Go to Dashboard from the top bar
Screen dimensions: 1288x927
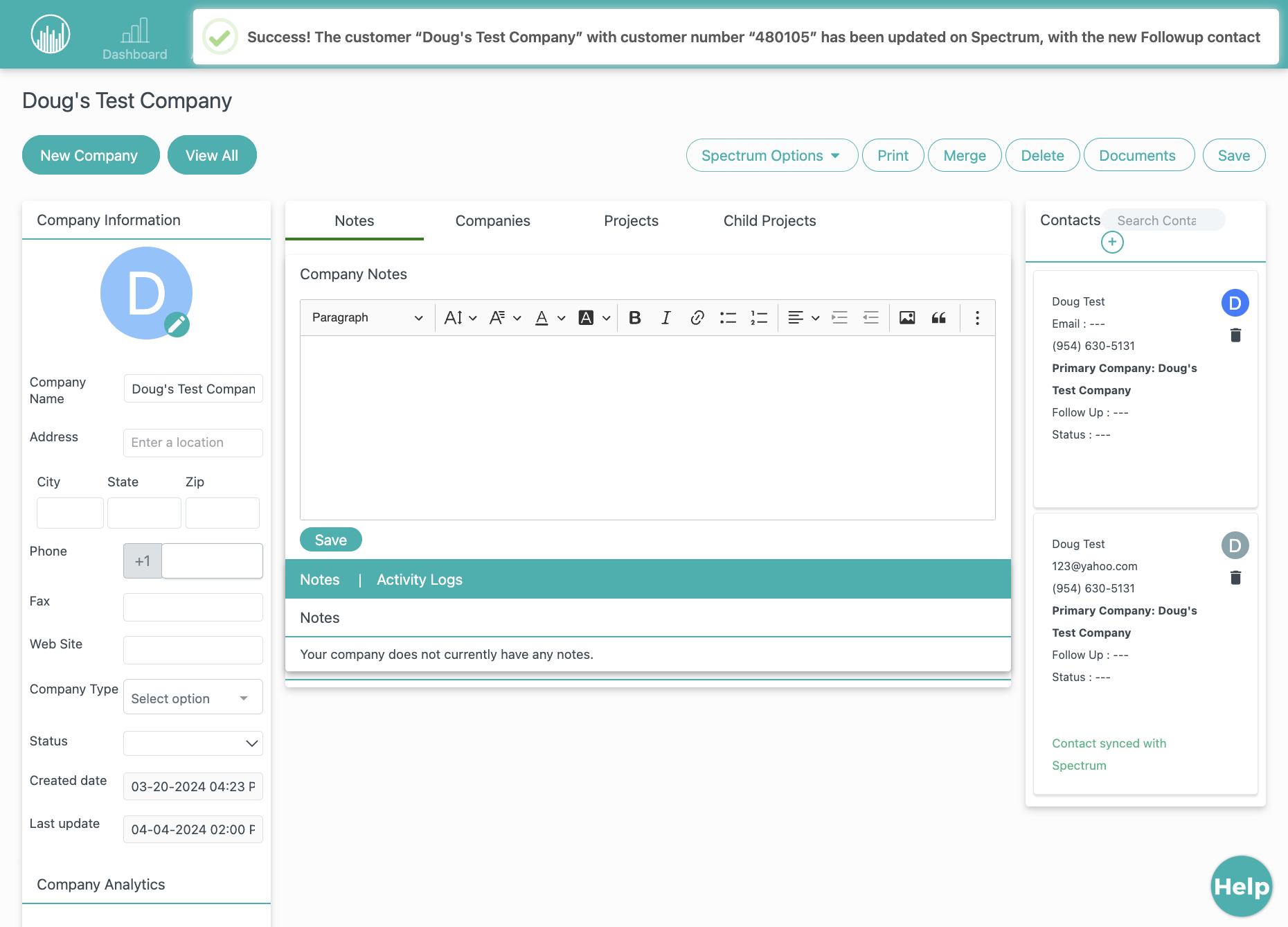pos(135,39)
